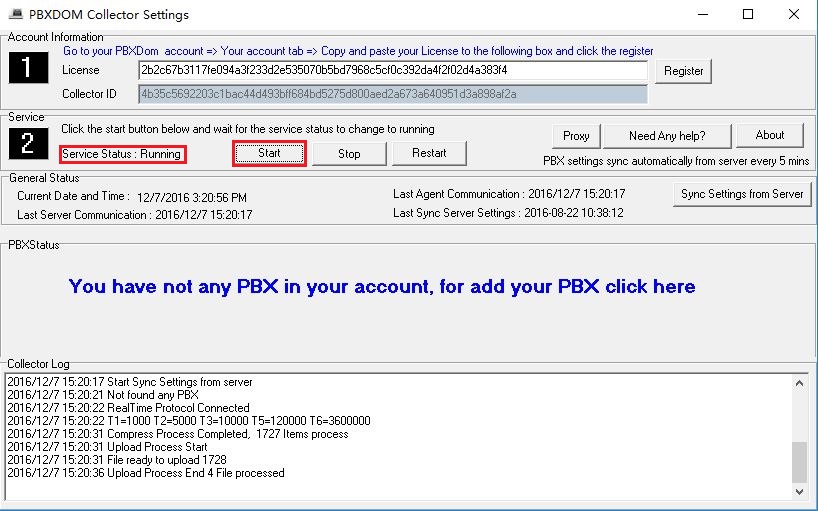The width and height of the screenshot is (818, 511).
Task: Click the Collector Log scroll down arrow
Action: (799, 491)
